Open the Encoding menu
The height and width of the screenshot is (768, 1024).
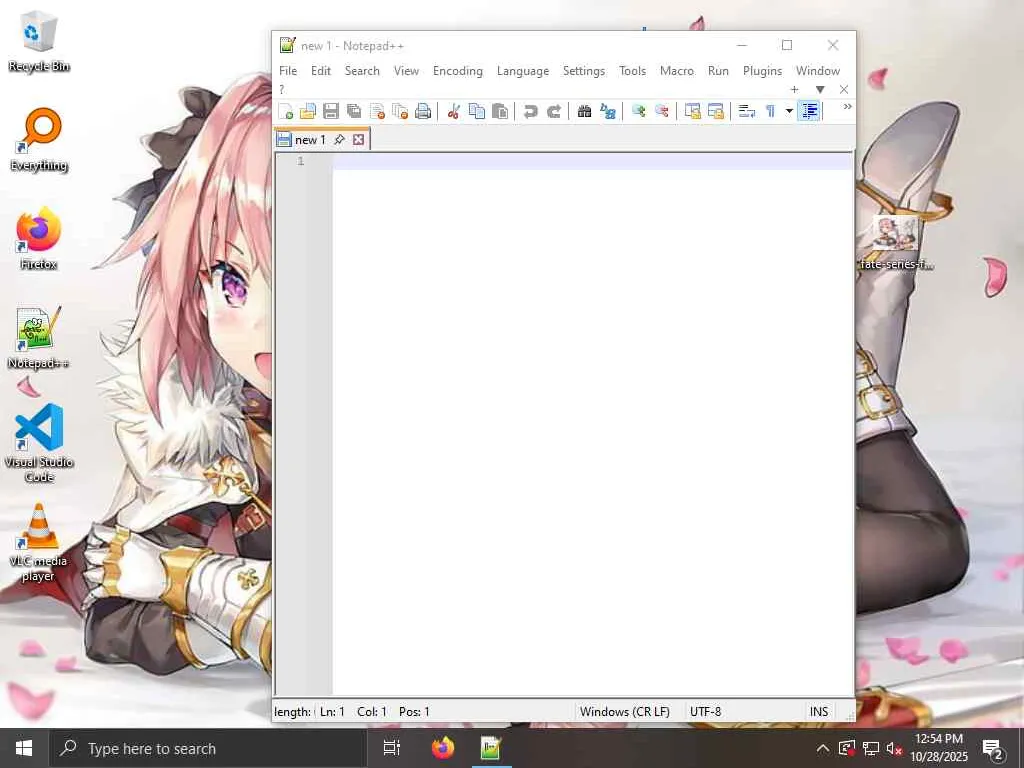pyautogui.click(x=458, y=71)
